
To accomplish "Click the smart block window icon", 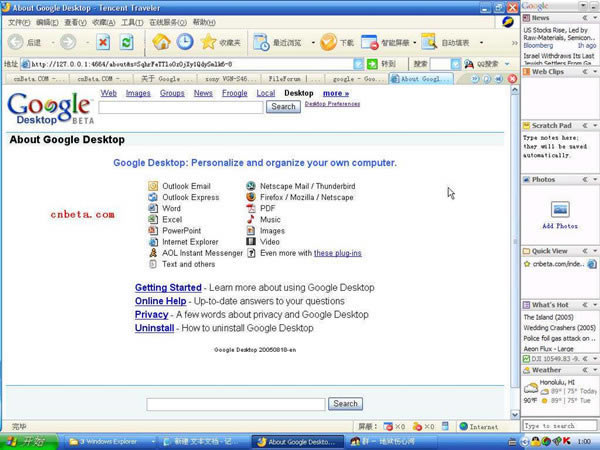I will point(370,42).
